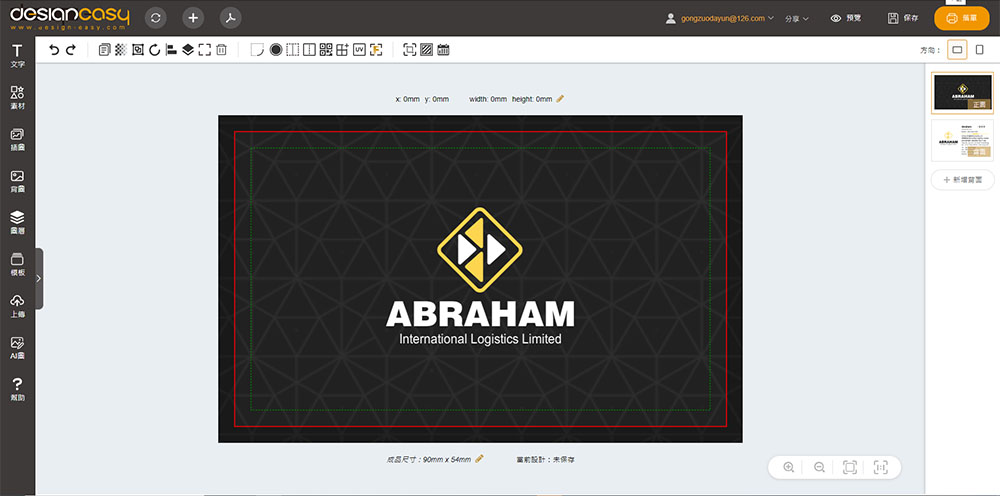
Task: Click the trash can delete icon
Action: [221, 50]
